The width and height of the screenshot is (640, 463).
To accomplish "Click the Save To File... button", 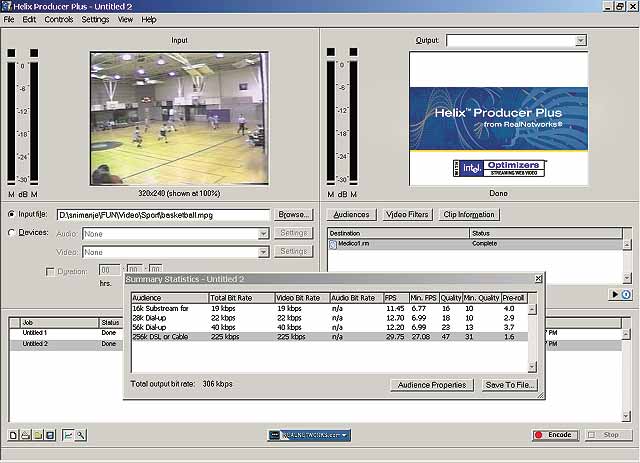I will (x=510, y=385).
